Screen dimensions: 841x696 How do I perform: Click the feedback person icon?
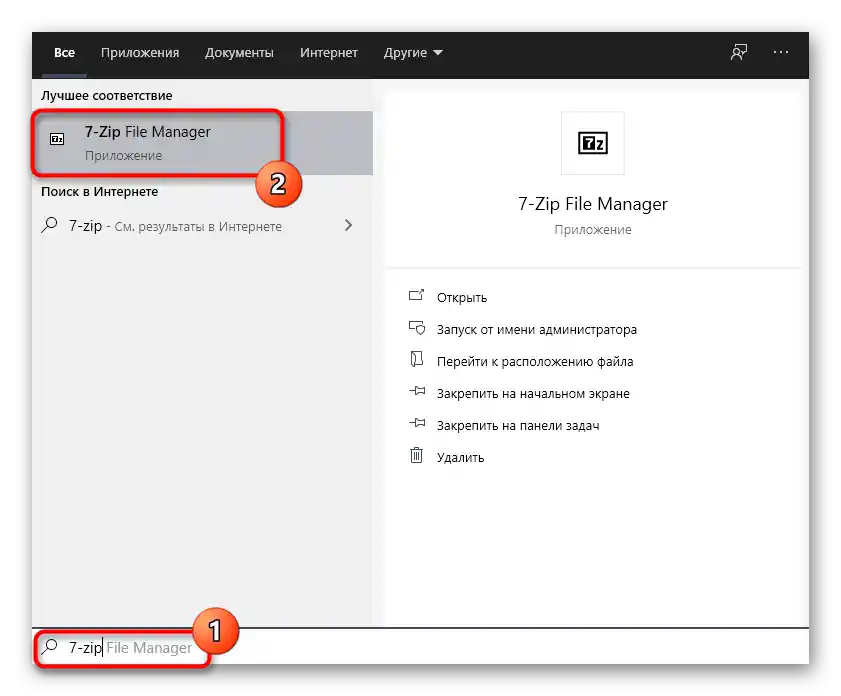tap(739, 53)
